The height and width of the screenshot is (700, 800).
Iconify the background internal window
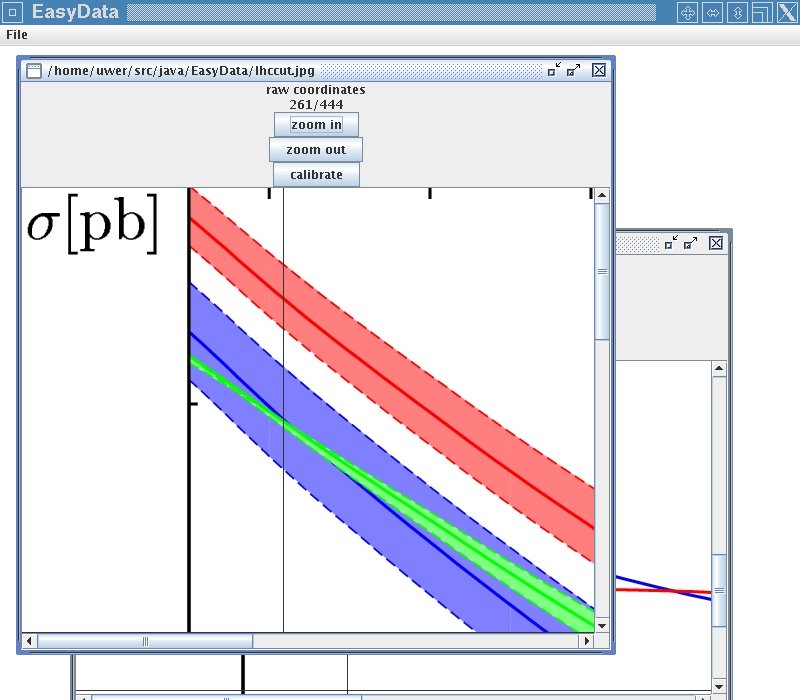point(672,243)
